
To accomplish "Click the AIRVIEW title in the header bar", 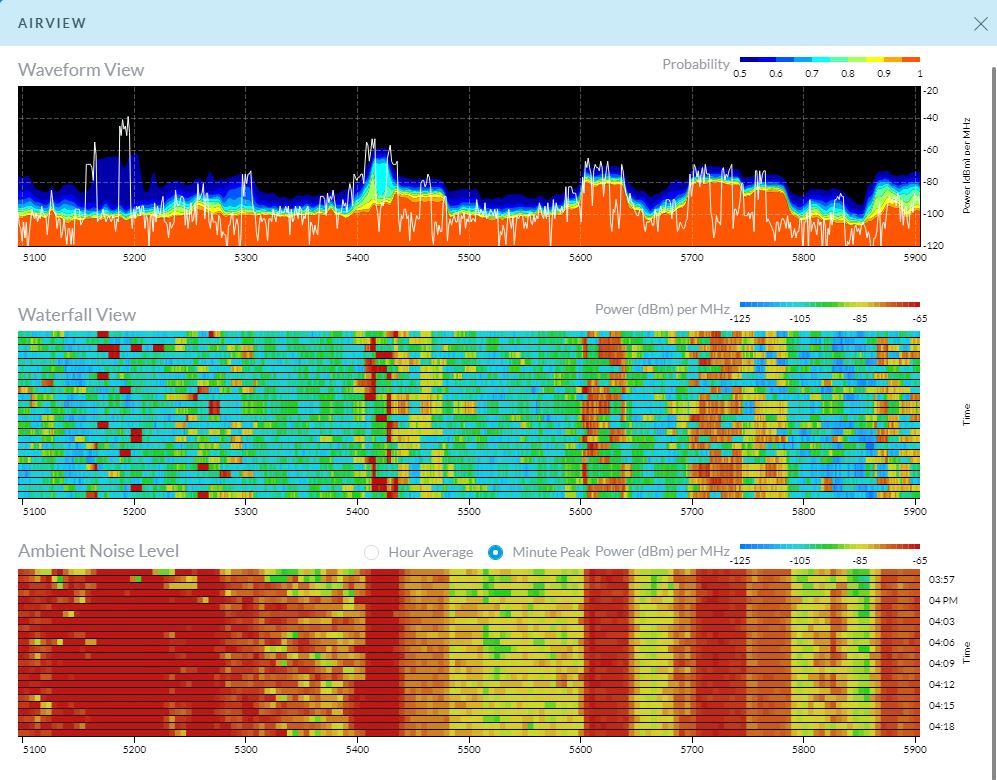I will coord(52,22).
